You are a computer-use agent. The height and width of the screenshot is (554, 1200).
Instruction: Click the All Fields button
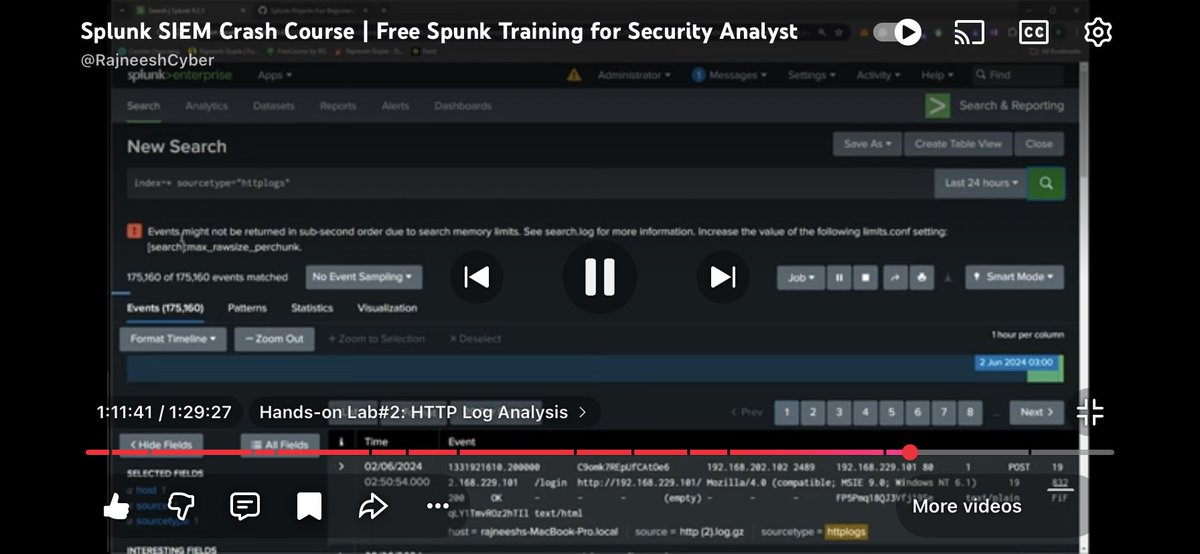(279, 444)
